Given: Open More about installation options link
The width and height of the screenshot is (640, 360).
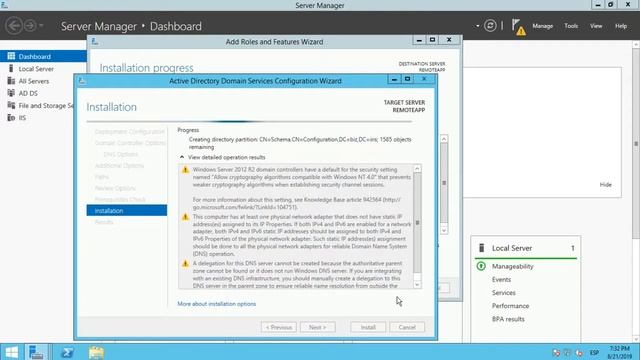Looking at the screenshot, I should [216, 304].
